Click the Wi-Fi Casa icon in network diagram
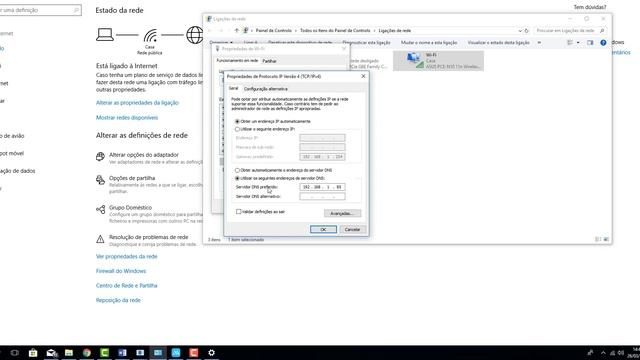The height and width of the screenshot is (360, 640). (x=150, y=36)
